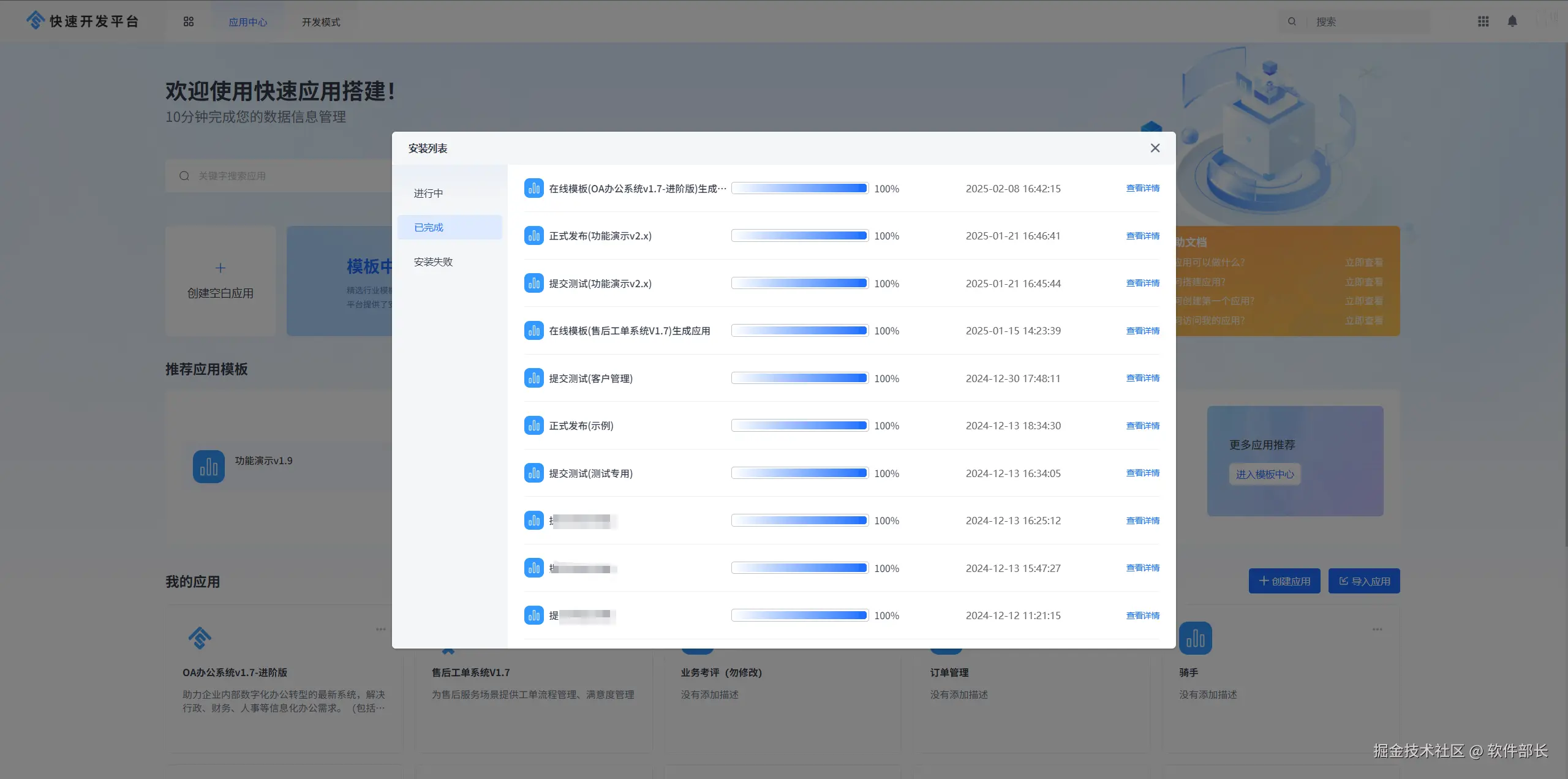Click progress bar of 提交测试(测试专用)
Viewport: 1568px width, 779px height.
[x=799, y=473]
